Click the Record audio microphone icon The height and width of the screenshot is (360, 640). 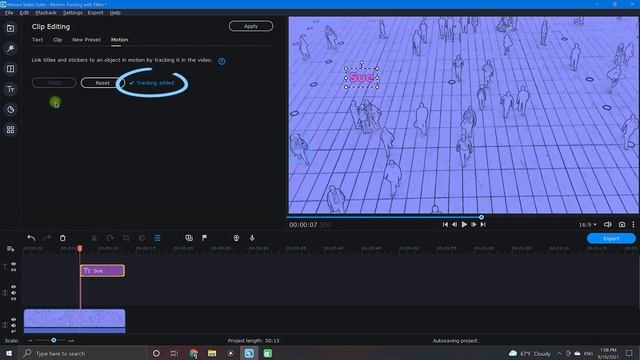(x=252, y=238)
